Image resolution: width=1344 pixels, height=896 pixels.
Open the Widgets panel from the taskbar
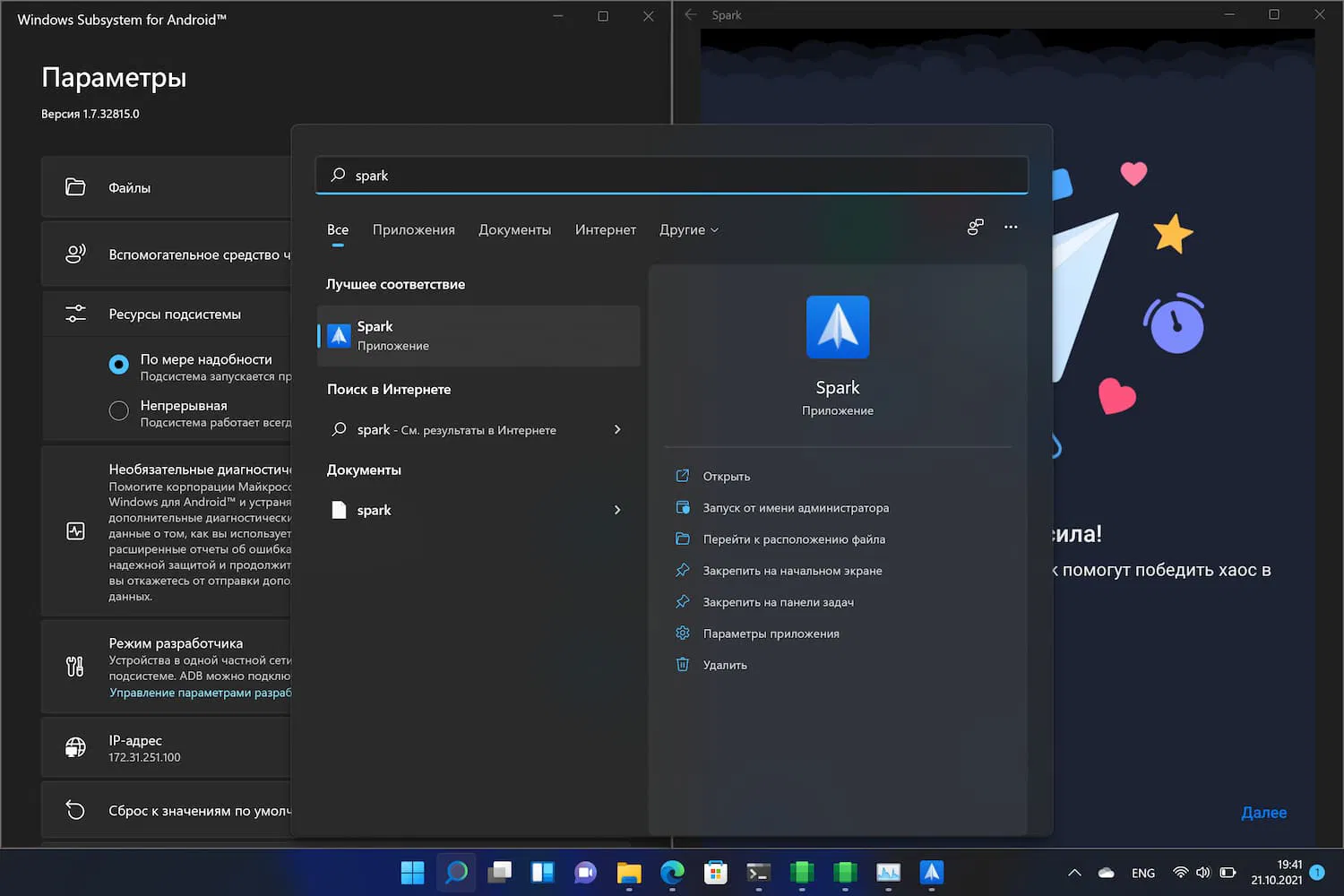coord(542,872)
